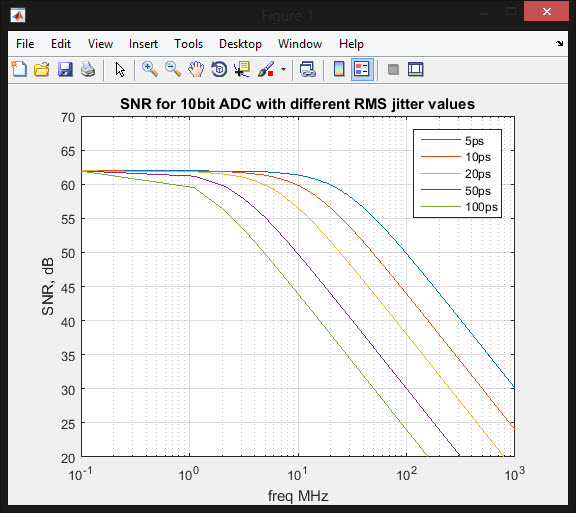This screenshot has width=576, height=513.
Task: Click the yellow 20ps legend line sample
Action: pyautogui.click(x=440, y=173)
